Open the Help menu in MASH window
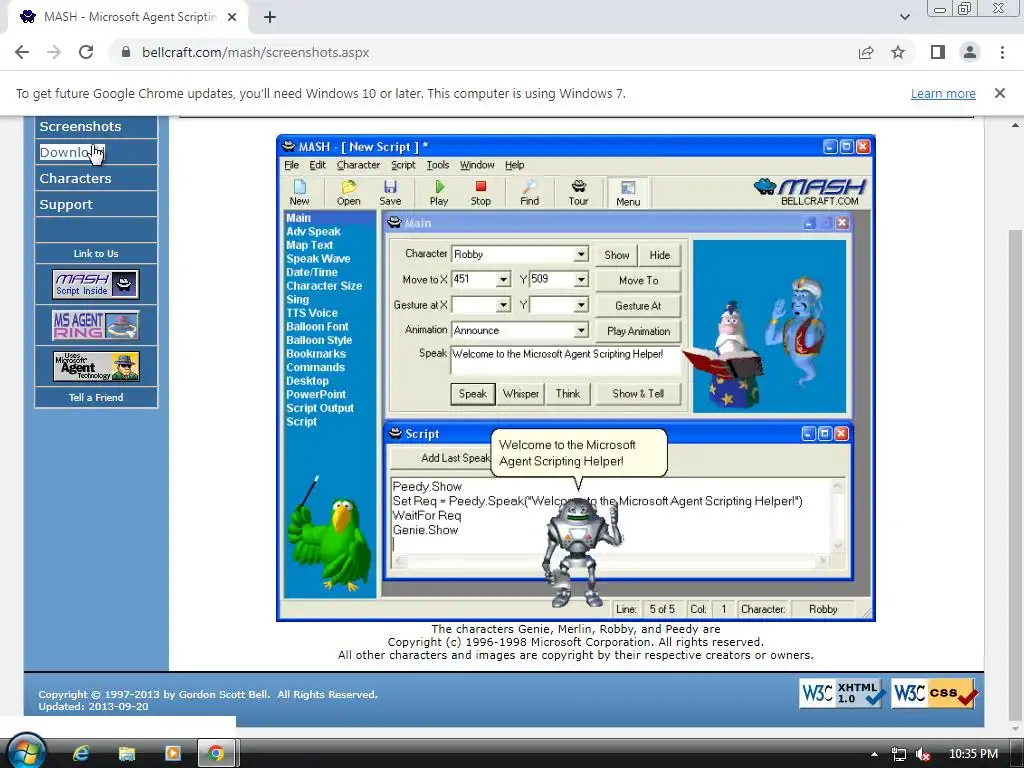Viewport: 1024px width, 768px height. click(515, 165)
